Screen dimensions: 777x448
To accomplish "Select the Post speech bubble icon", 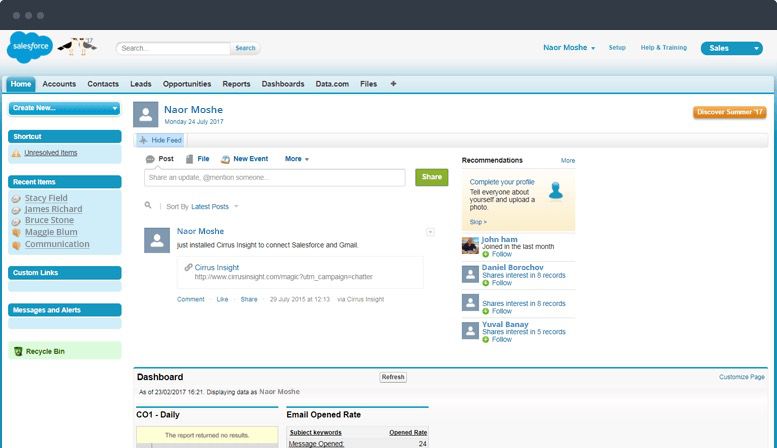I will pyautogui.click(x=150, y=159).
